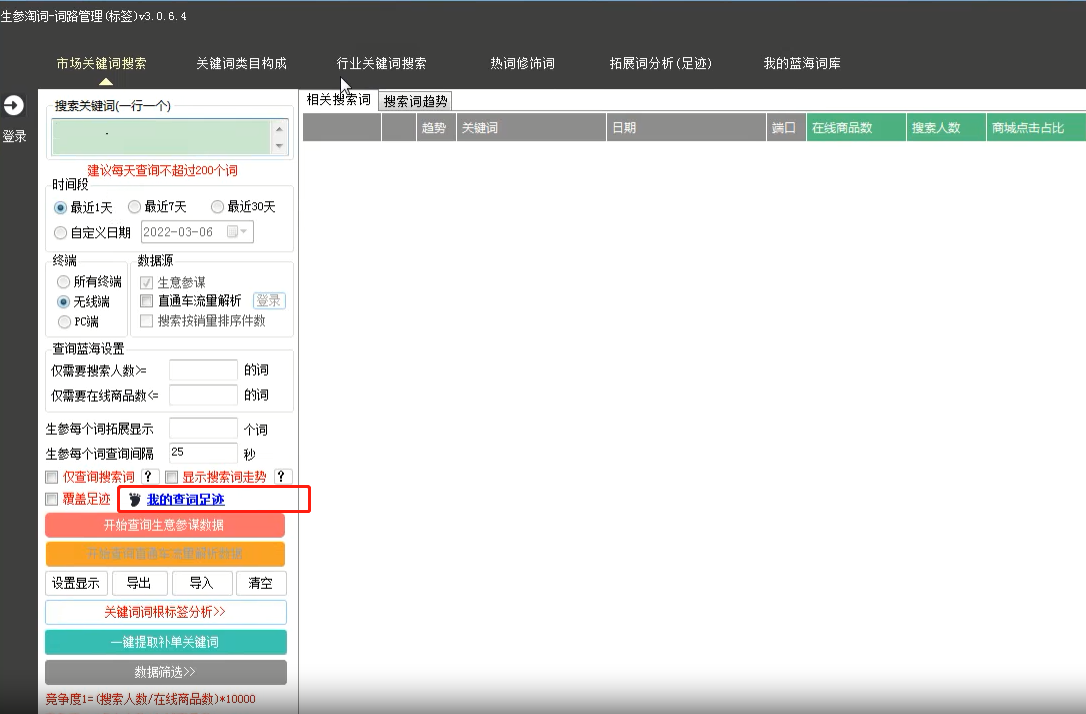Click 一键提取补单关键词 button

166,642
